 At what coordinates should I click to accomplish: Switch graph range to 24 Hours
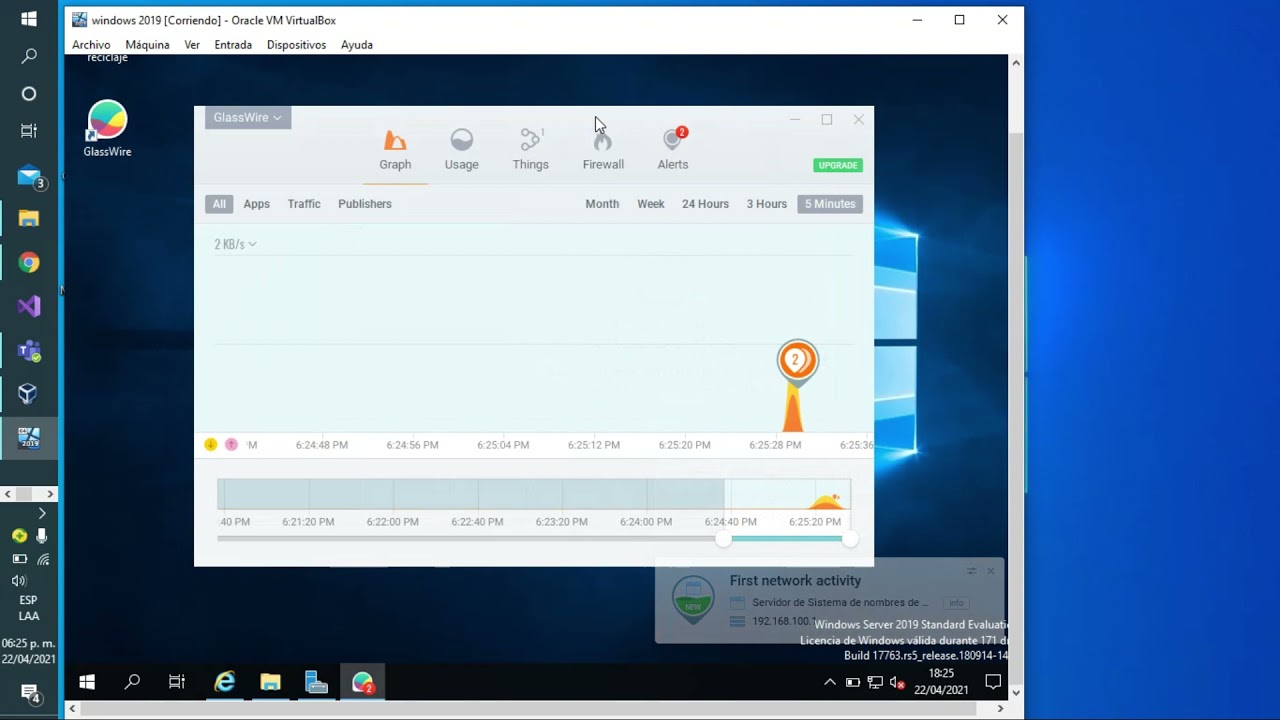pos(705,204)
